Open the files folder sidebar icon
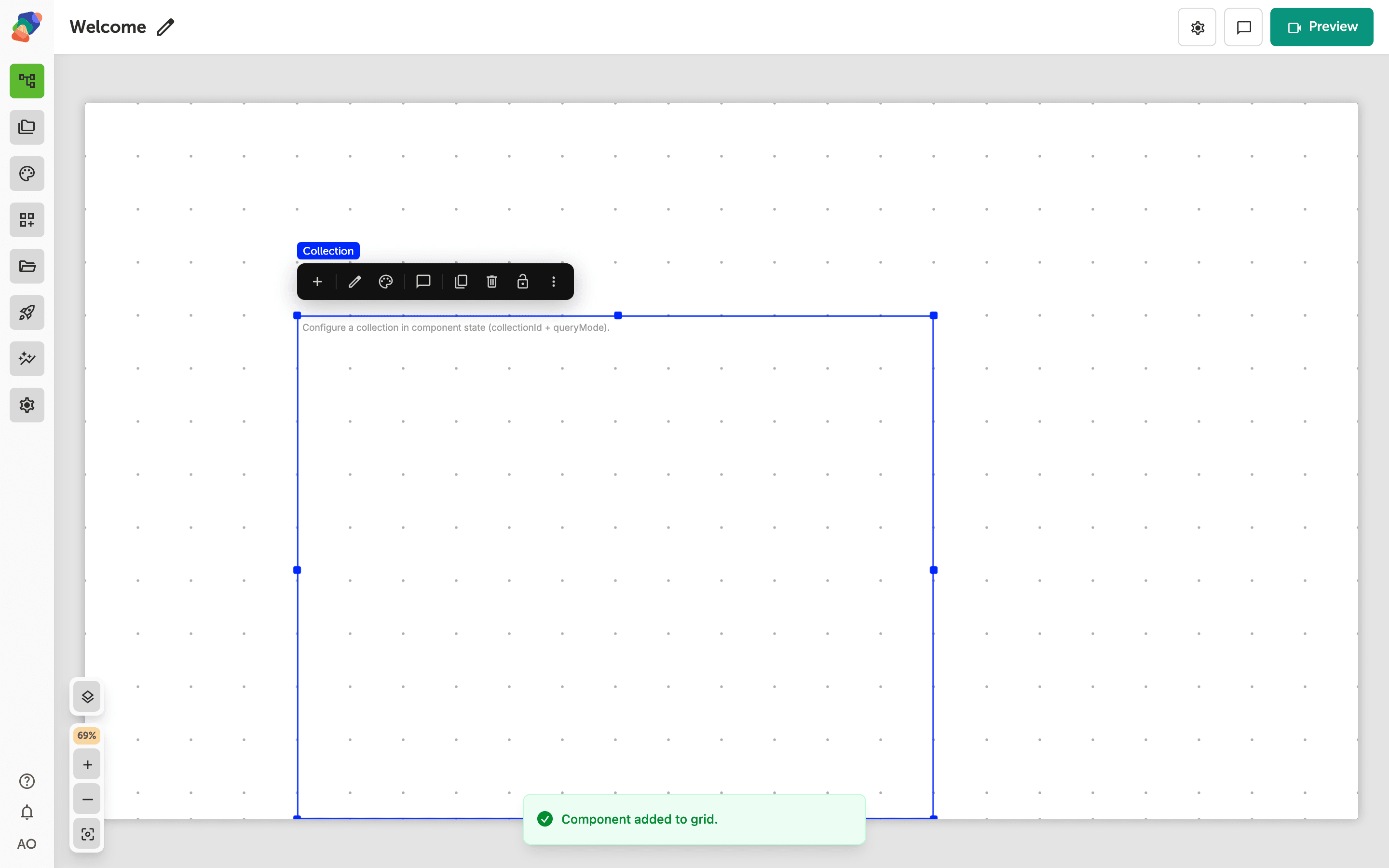 (x=27, y=266)
